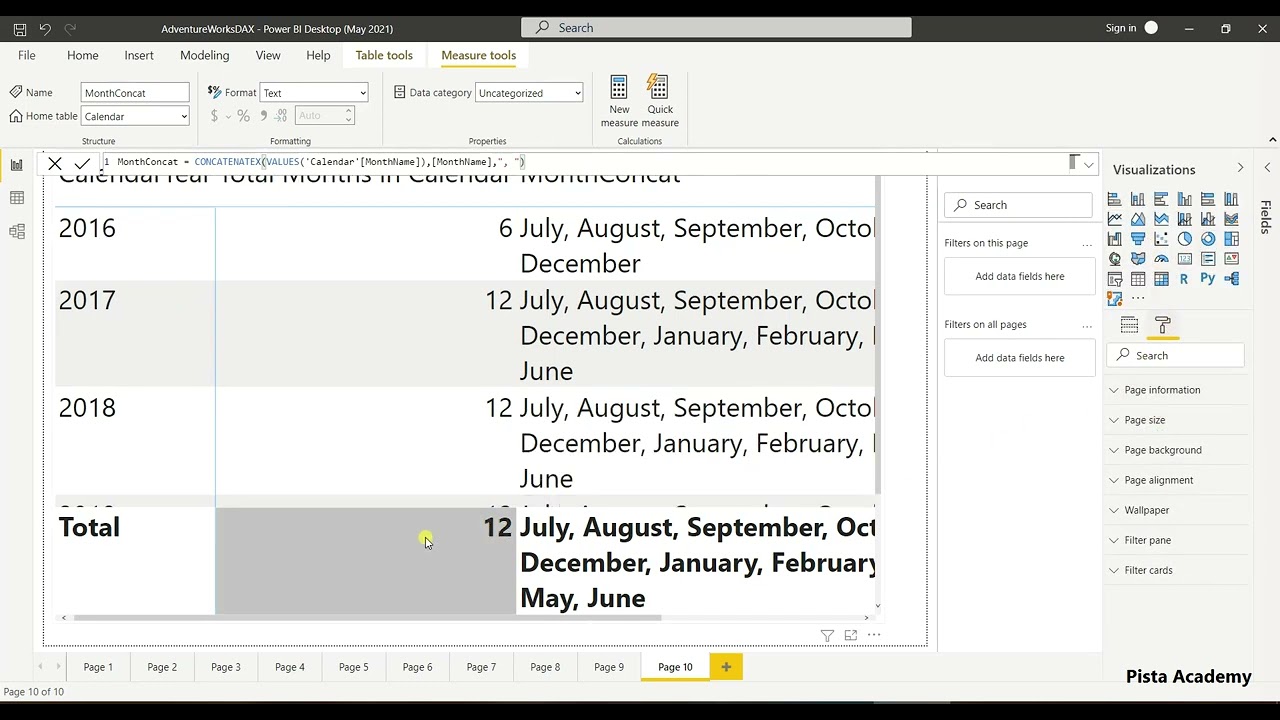Select the clustered column chart visual
This screenshot has width=1280, height=720.
(x=1184, y=199)
